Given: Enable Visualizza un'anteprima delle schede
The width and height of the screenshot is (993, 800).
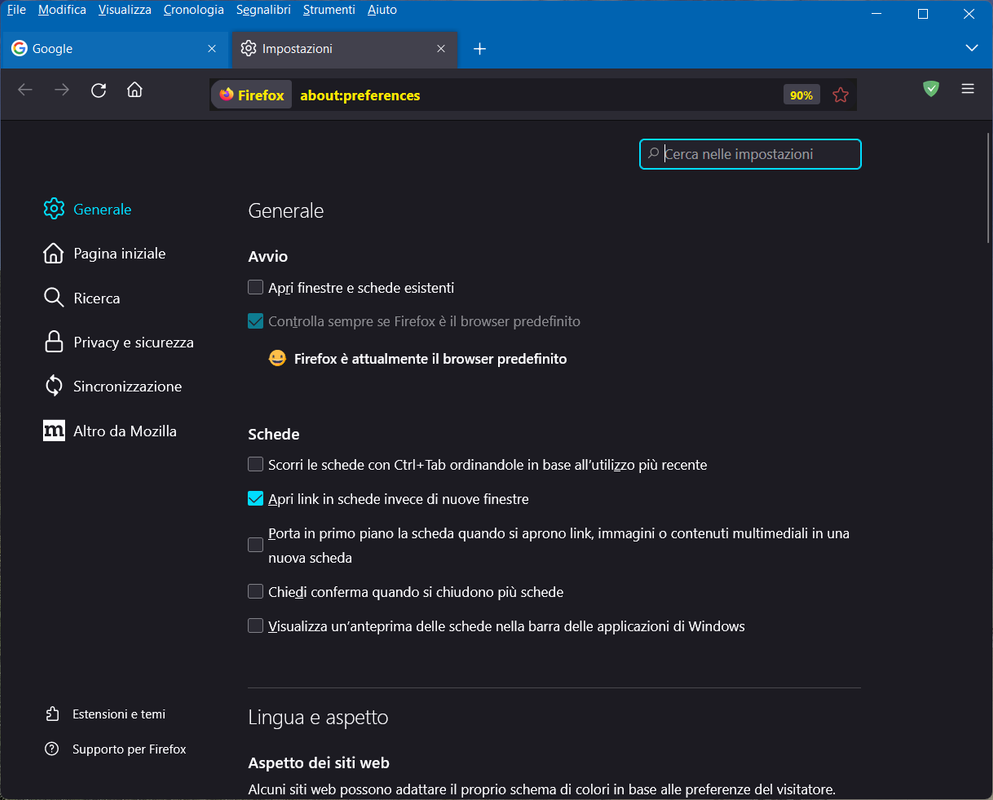Looking at the screenshot, I should [255, 626].
